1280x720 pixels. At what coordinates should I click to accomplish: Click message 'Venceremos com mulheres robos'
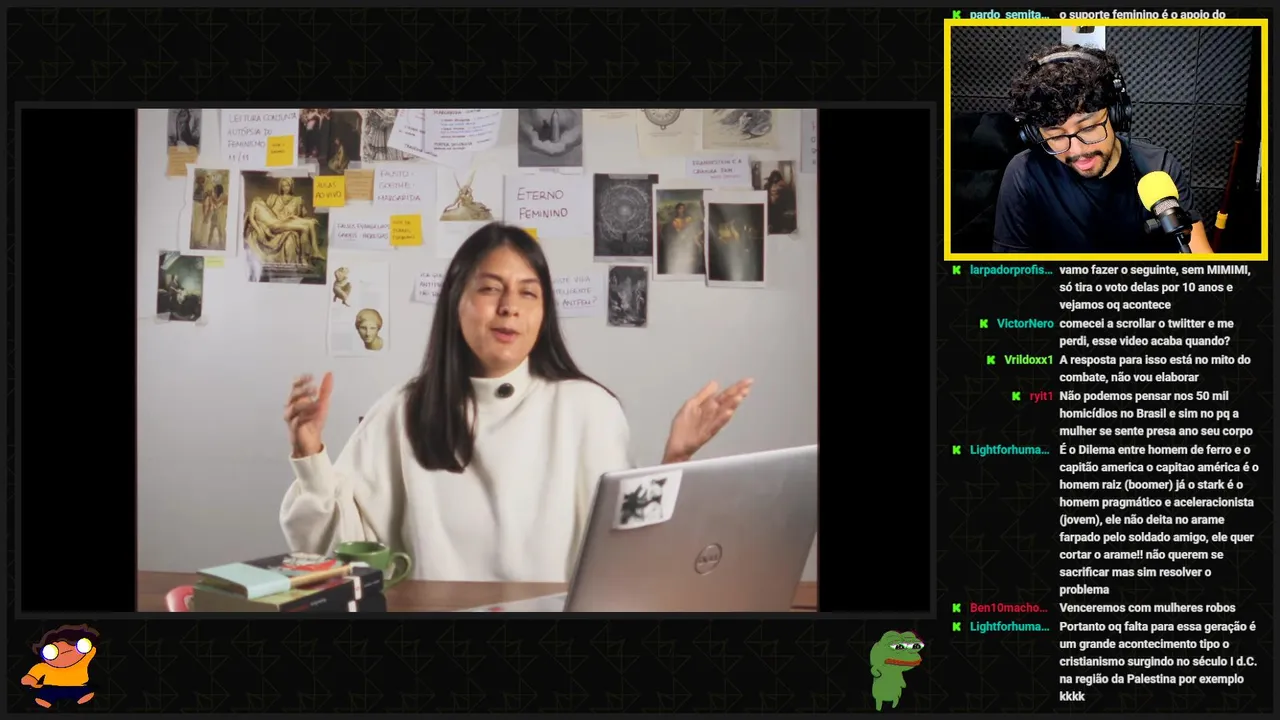coord(1147,608)
